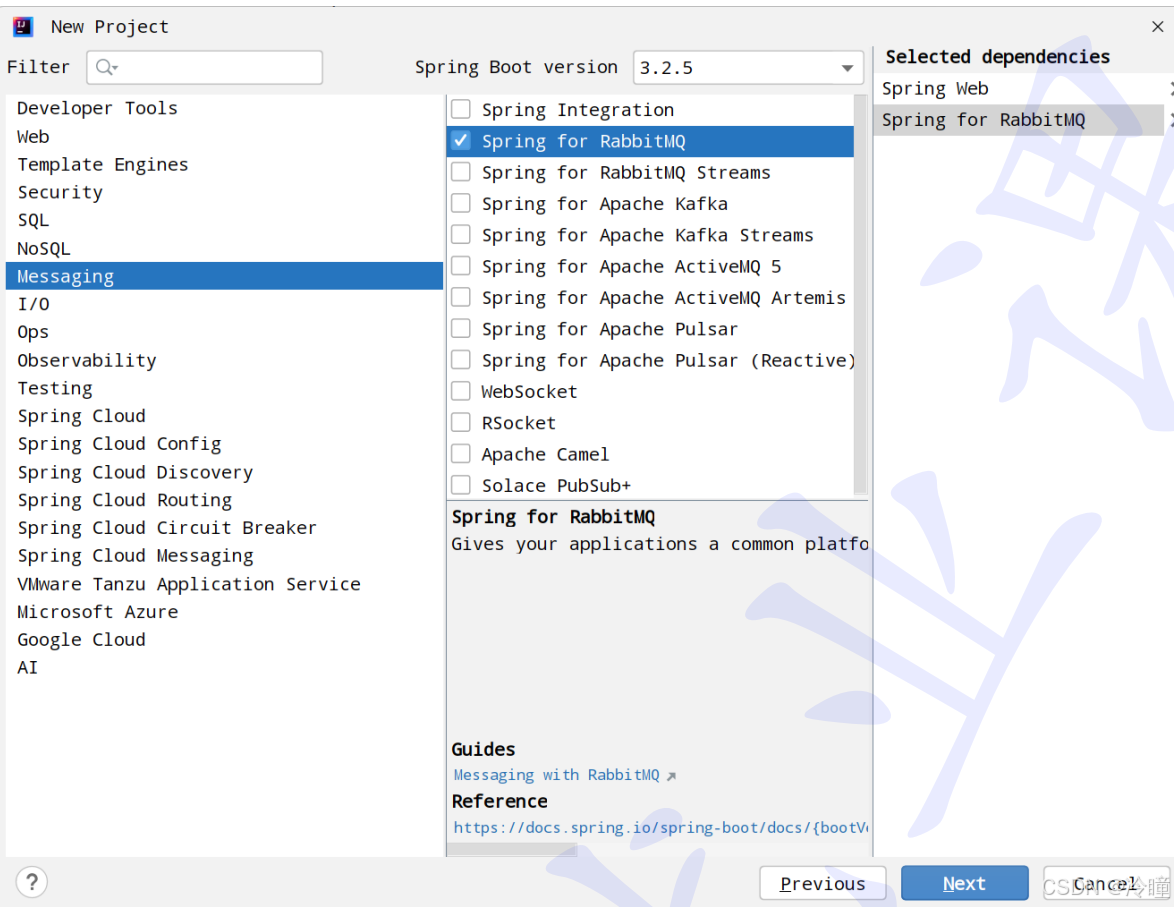This screenshot has width=1174, height=907.
Task: Choose the Microsoft Azure category
Action: click(x=224, y=612)
